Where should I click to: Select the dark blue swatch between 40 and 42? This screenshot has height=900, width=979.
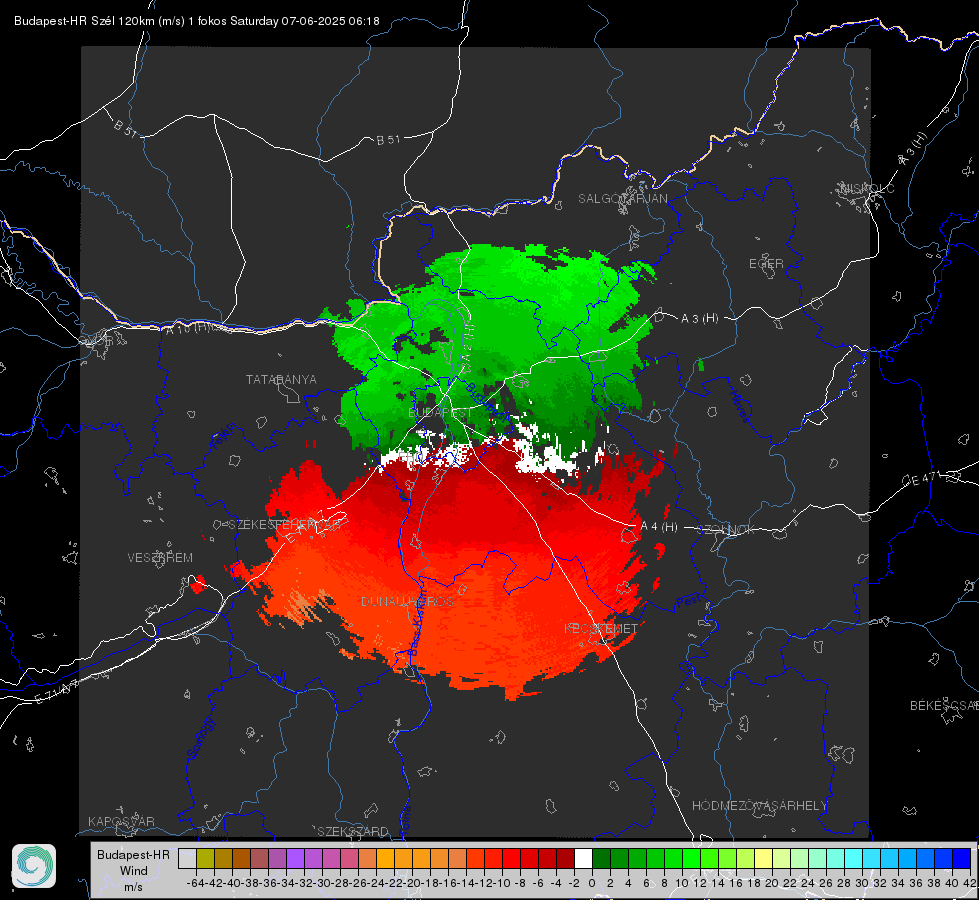pos(962,859)
